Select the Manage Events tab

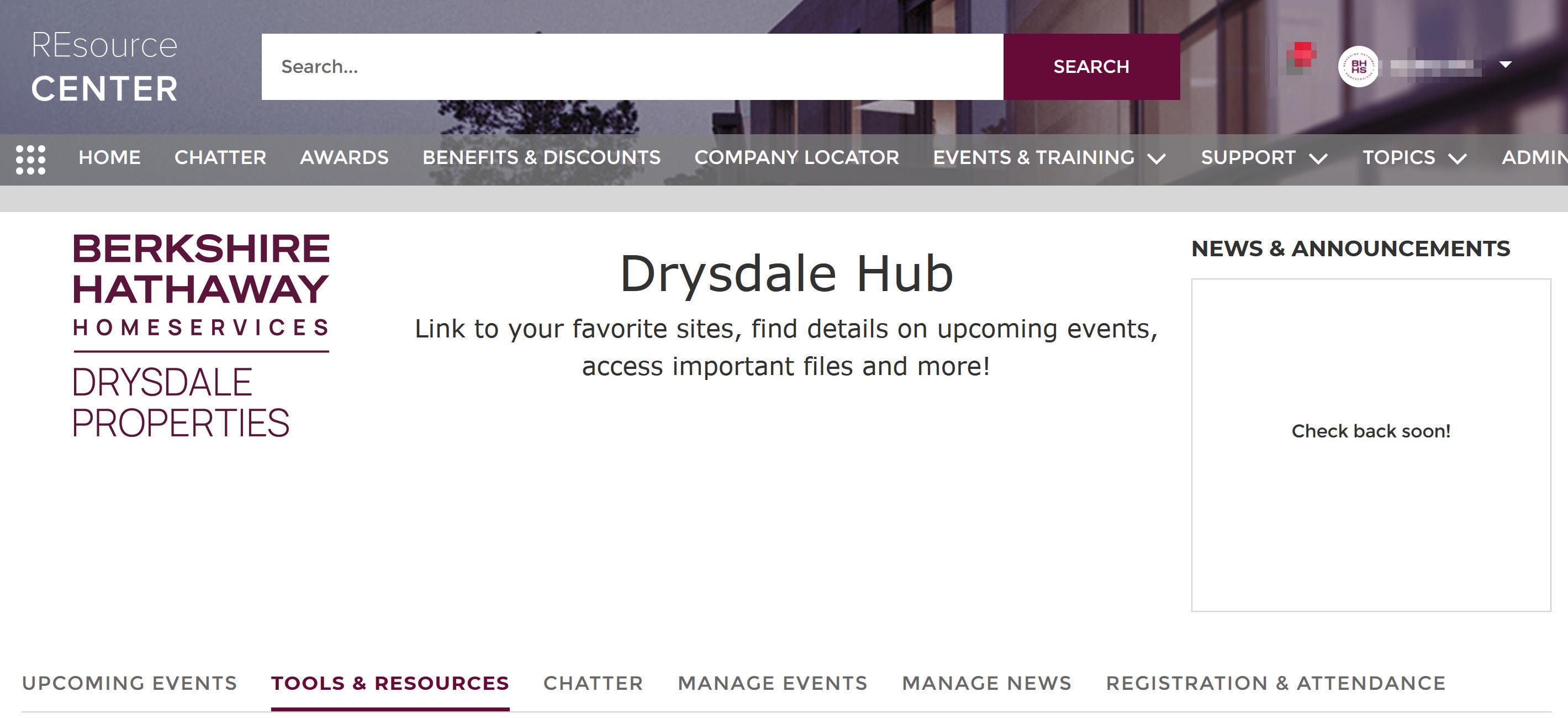click(x=773, y=683)
